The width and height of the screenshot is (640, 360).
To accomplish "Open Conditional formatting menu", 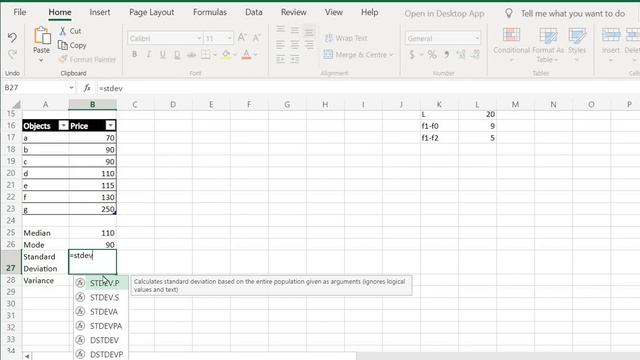I will [511, 44].
